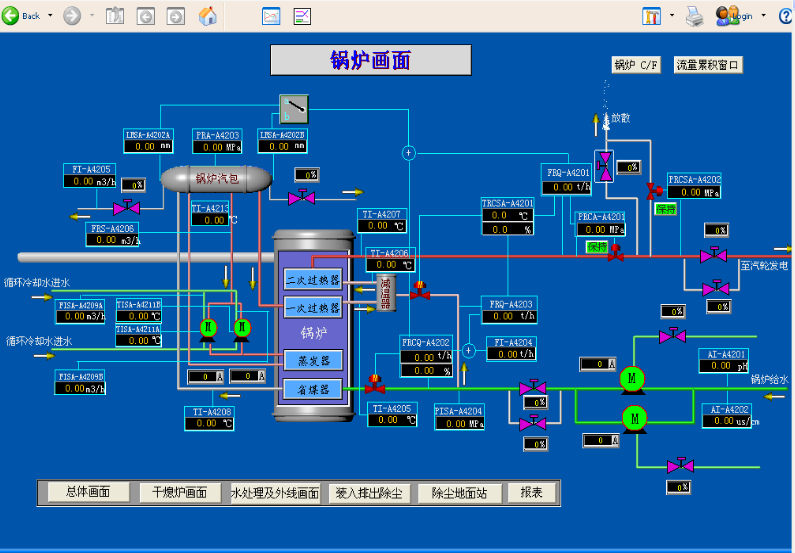
Task: Click the a/b selector switch icon above drum
Action: point(294,106)
